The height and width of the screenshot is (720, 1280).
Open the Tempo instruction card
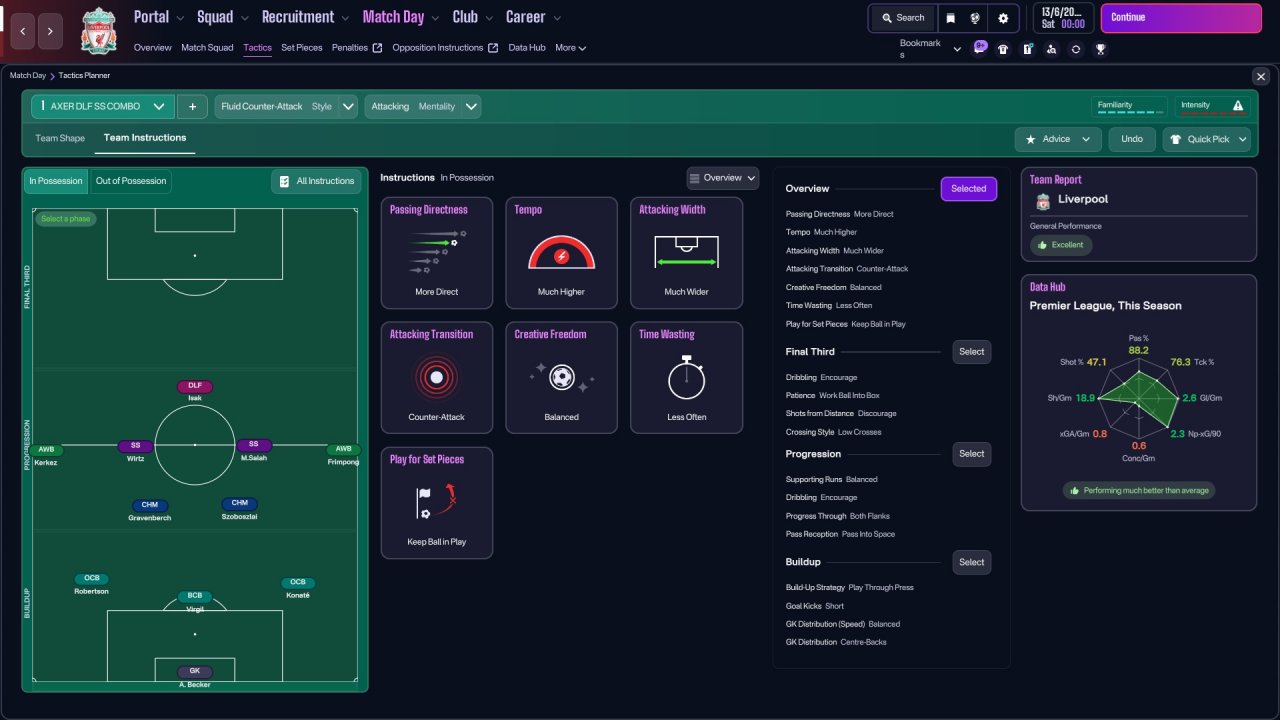tap(562, 253)
